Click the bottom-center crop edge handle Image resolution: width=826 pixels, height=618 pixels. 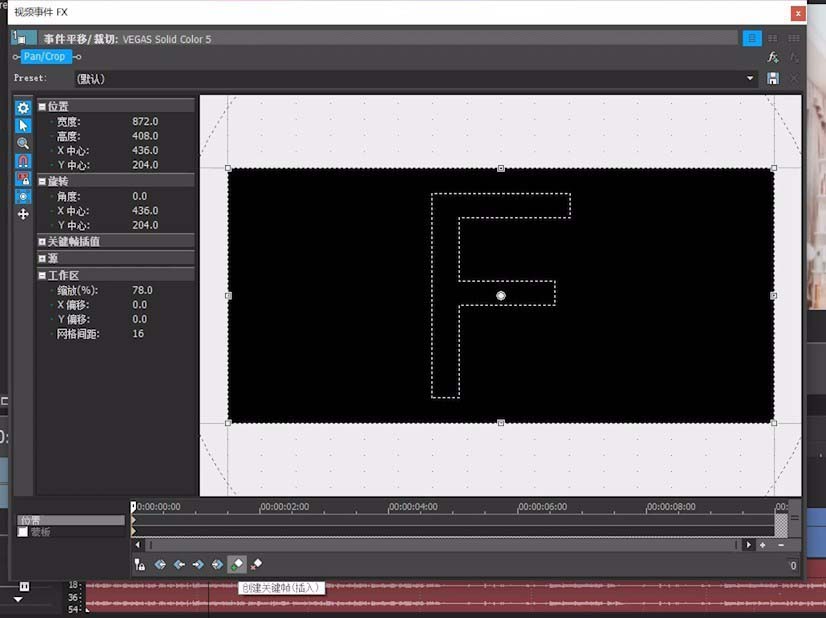(x=501, y=423)
